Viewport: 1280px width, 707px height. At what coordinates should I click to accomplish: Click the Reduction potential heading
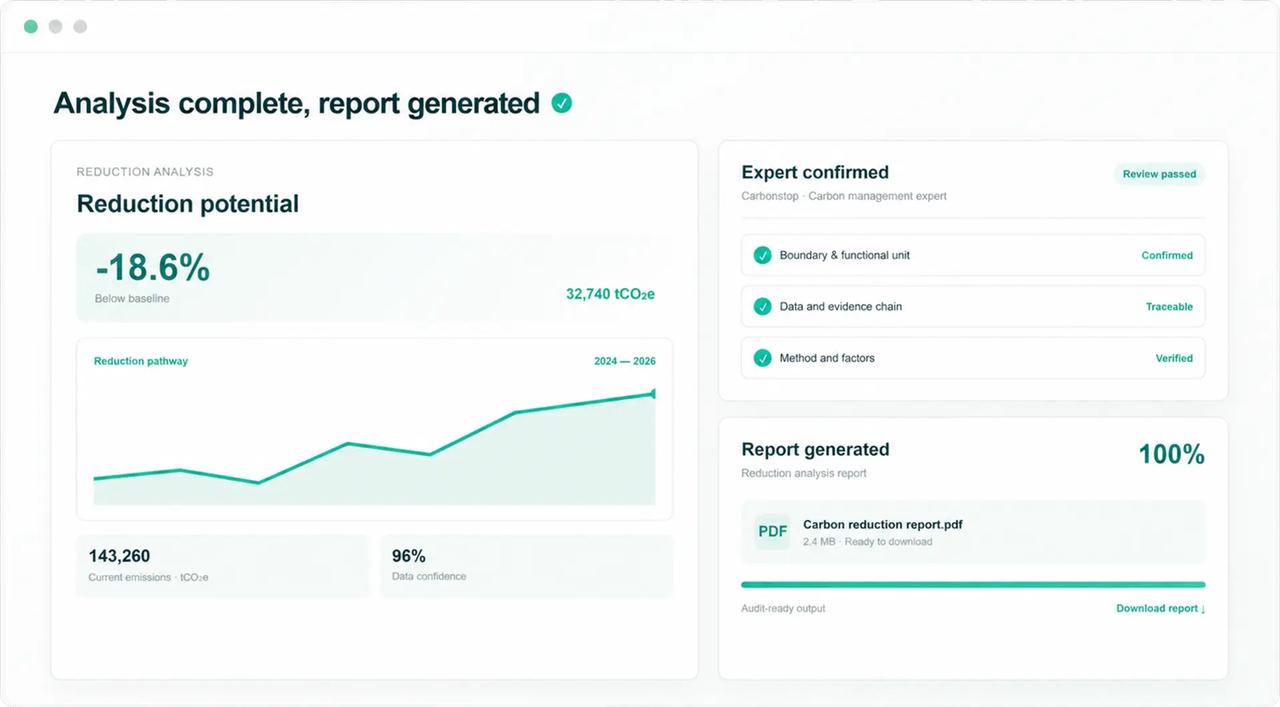click(188, 204)
